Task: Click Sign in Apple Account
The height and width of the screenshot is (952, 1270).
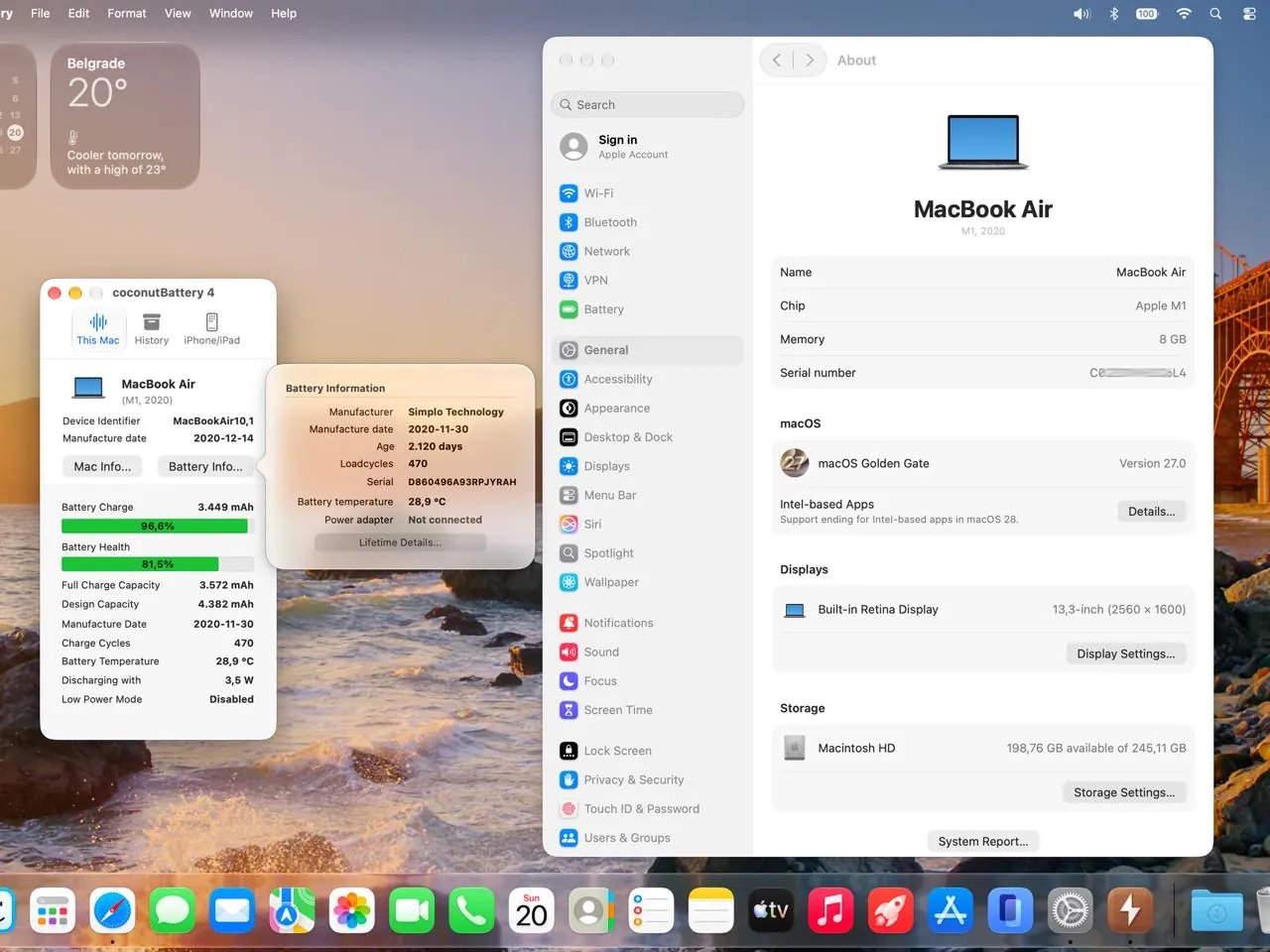Action: [648, 147]
